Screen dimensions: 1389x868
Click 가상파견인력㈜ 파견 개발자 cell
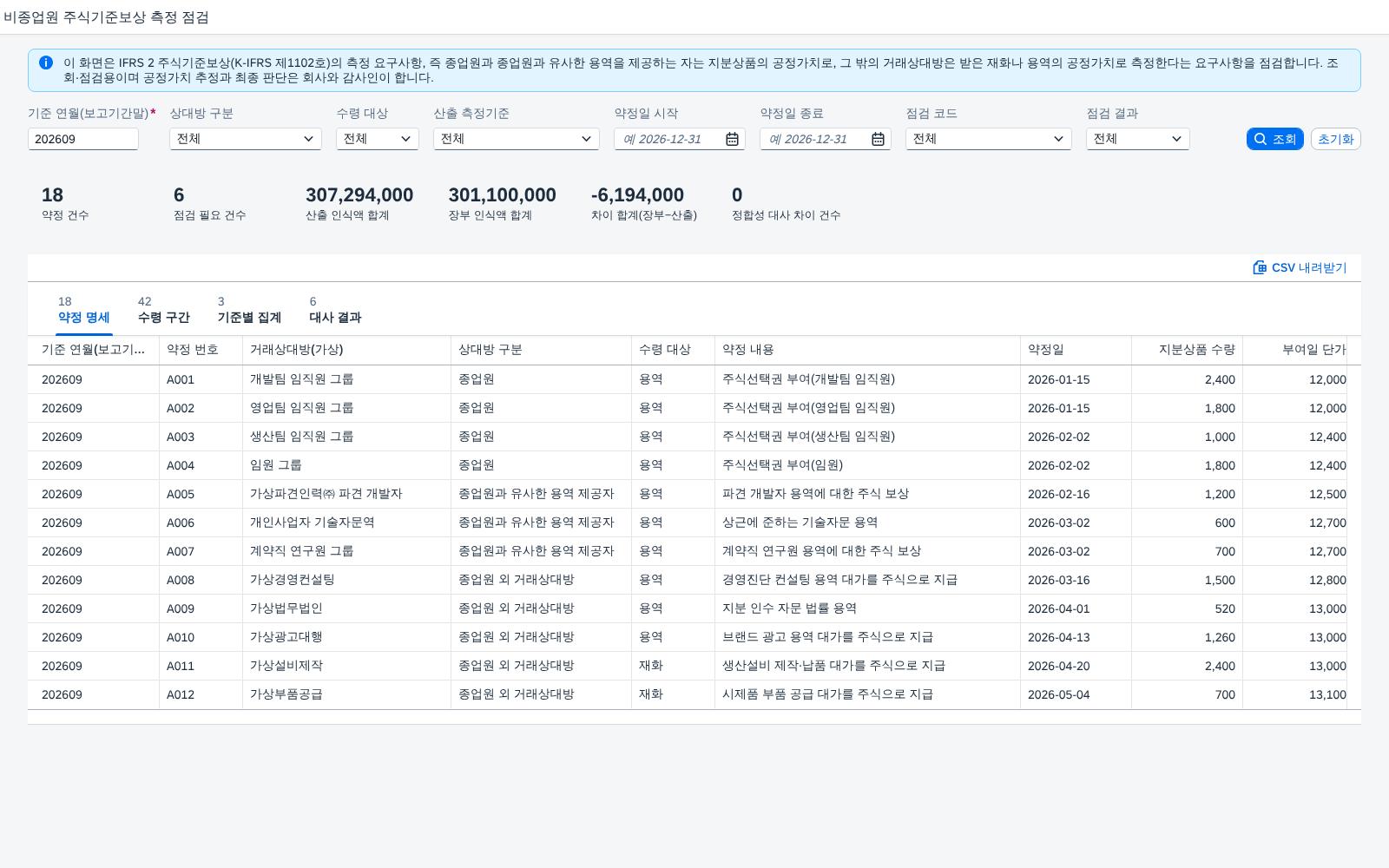346,494
